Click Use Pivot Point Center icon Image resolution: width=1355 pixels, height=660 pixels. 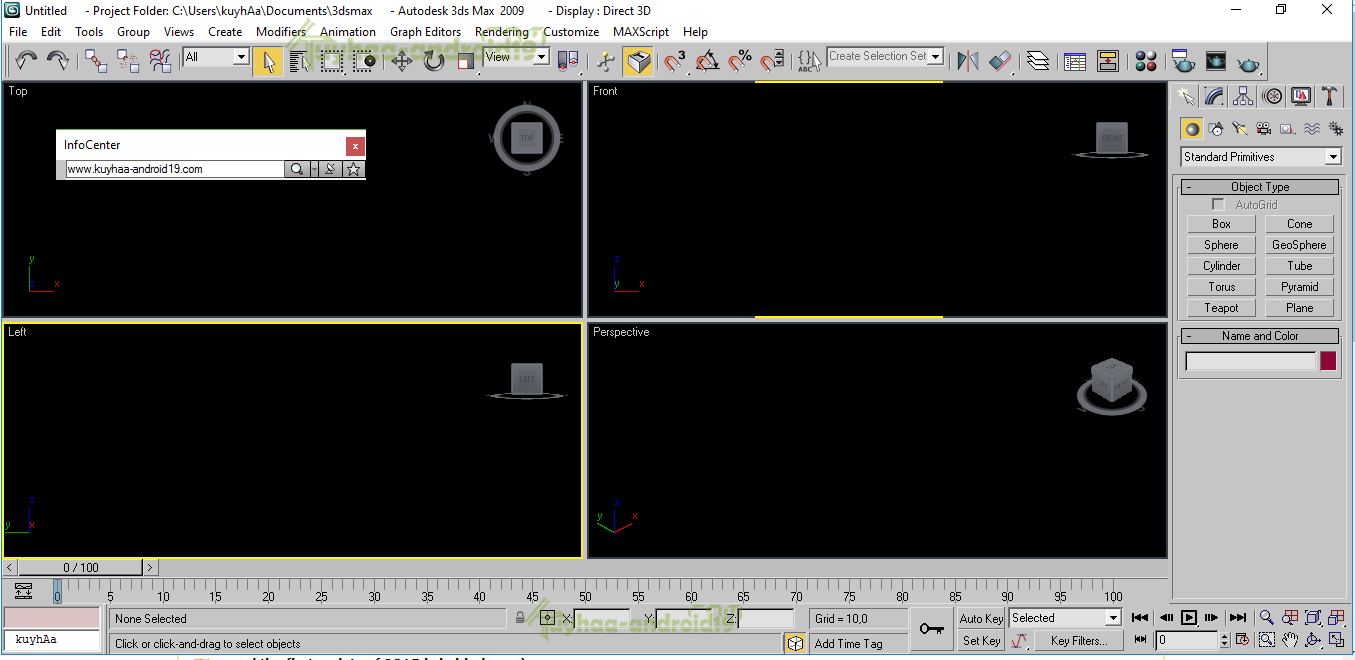click(567, 61)
